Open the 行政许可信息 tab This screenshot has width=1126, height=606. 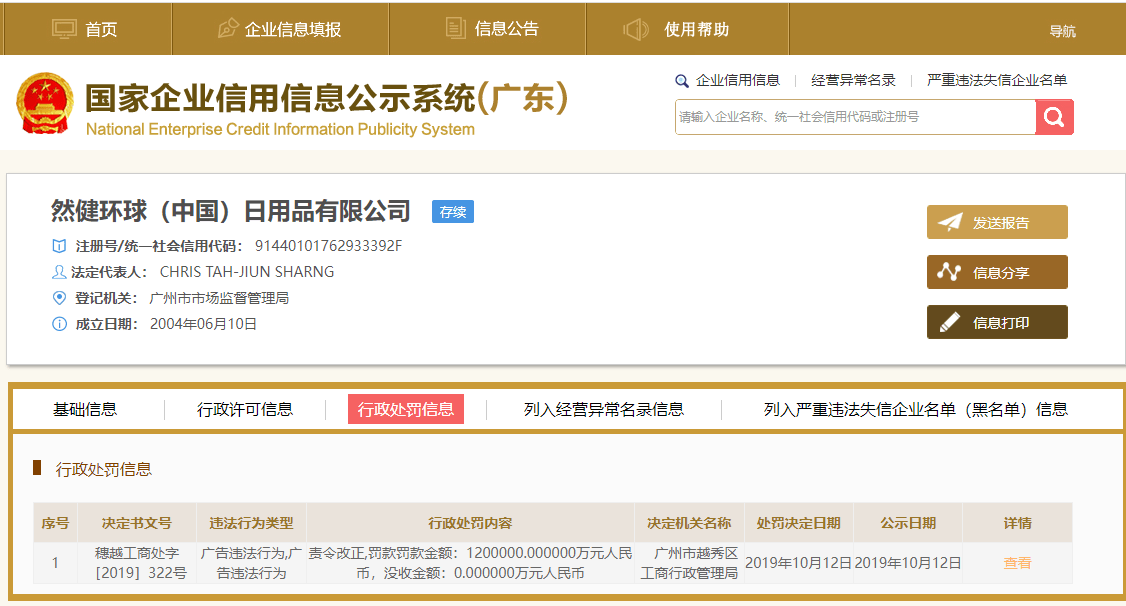(245, 409)
